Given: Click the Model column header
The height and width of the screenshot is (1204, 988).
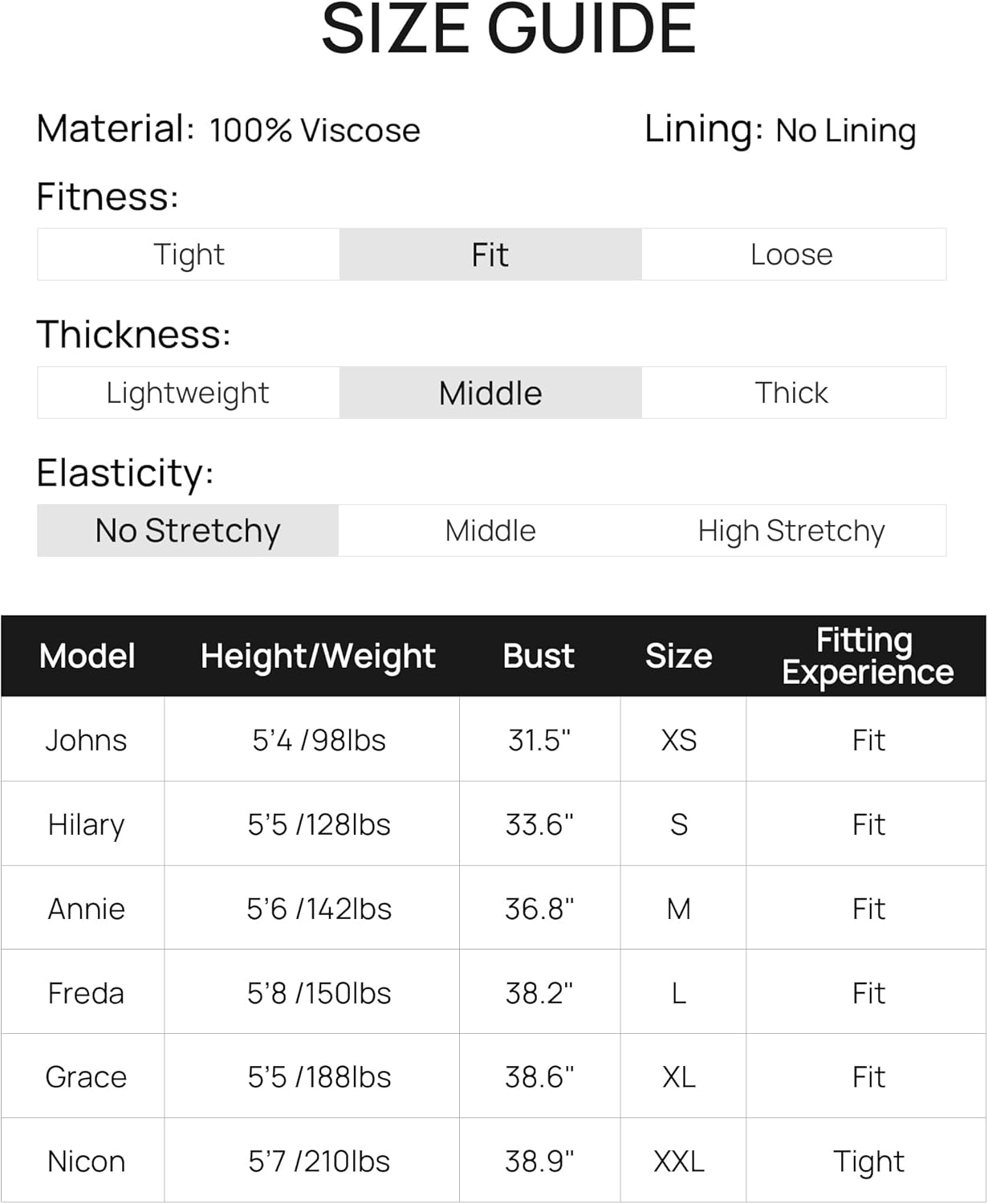Looking at the screenshot, I should [x=87, y=656].
